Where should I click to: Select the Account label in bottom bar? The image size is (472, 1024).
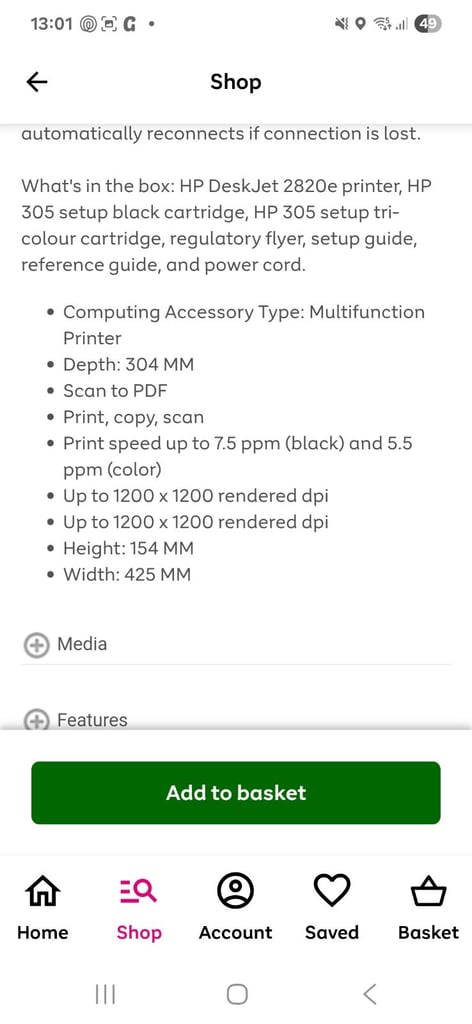pos(236,933)
